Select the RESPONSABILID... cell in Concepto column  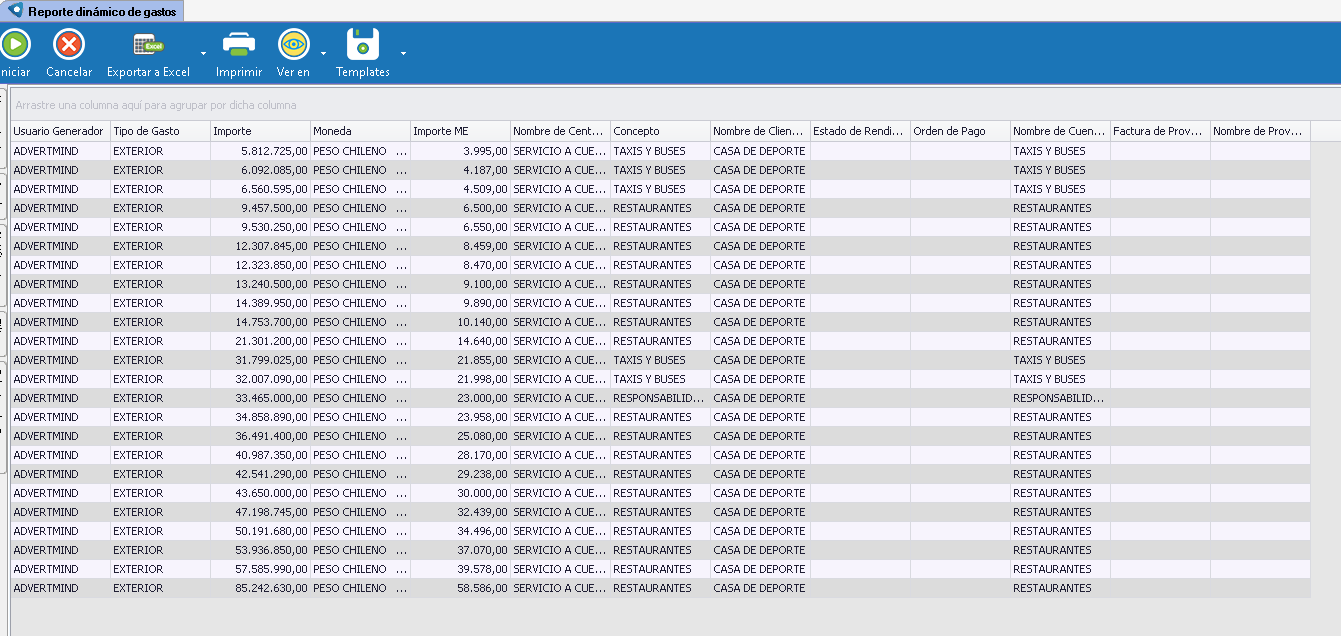(660, 398)
